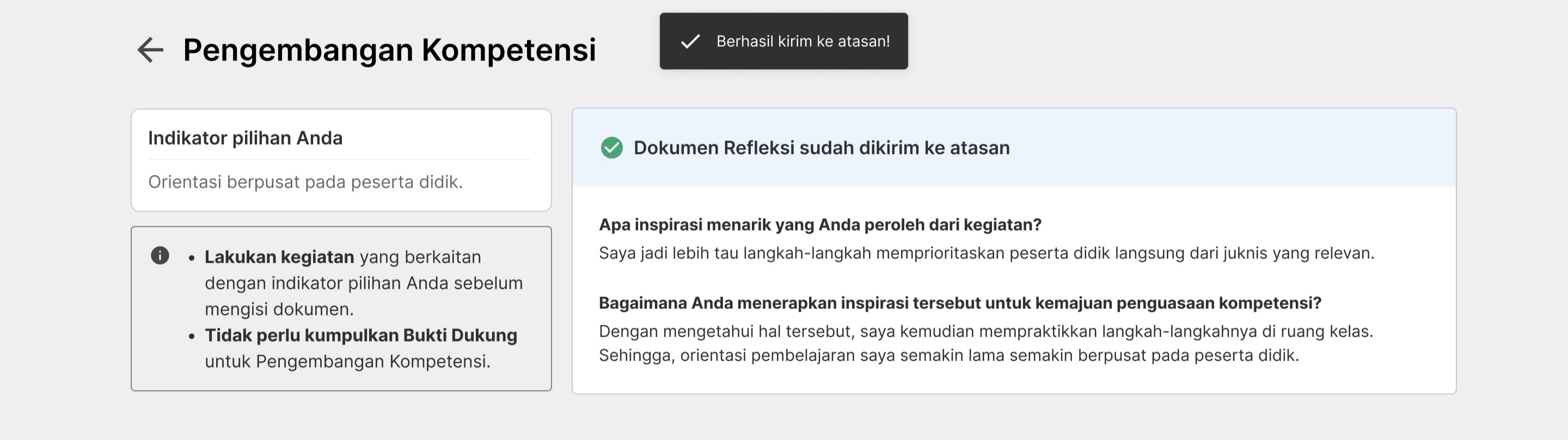
Task: Click the question 'Apa inspirasi menarik' heading
Action: tap(820, 225)
